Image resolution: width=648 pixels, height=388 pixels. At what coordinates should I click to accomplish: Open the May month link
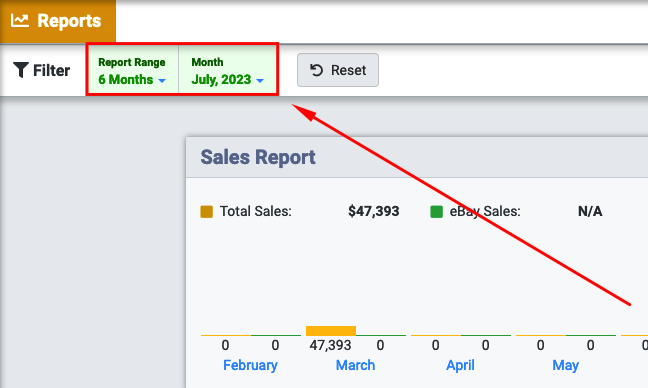566,365
